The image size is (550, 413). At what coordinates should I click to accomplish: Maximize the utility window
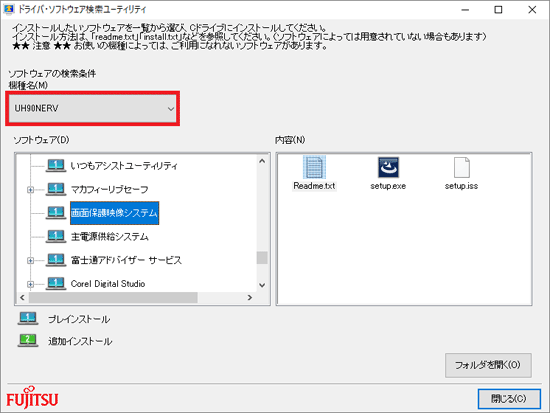click(498, 10)
